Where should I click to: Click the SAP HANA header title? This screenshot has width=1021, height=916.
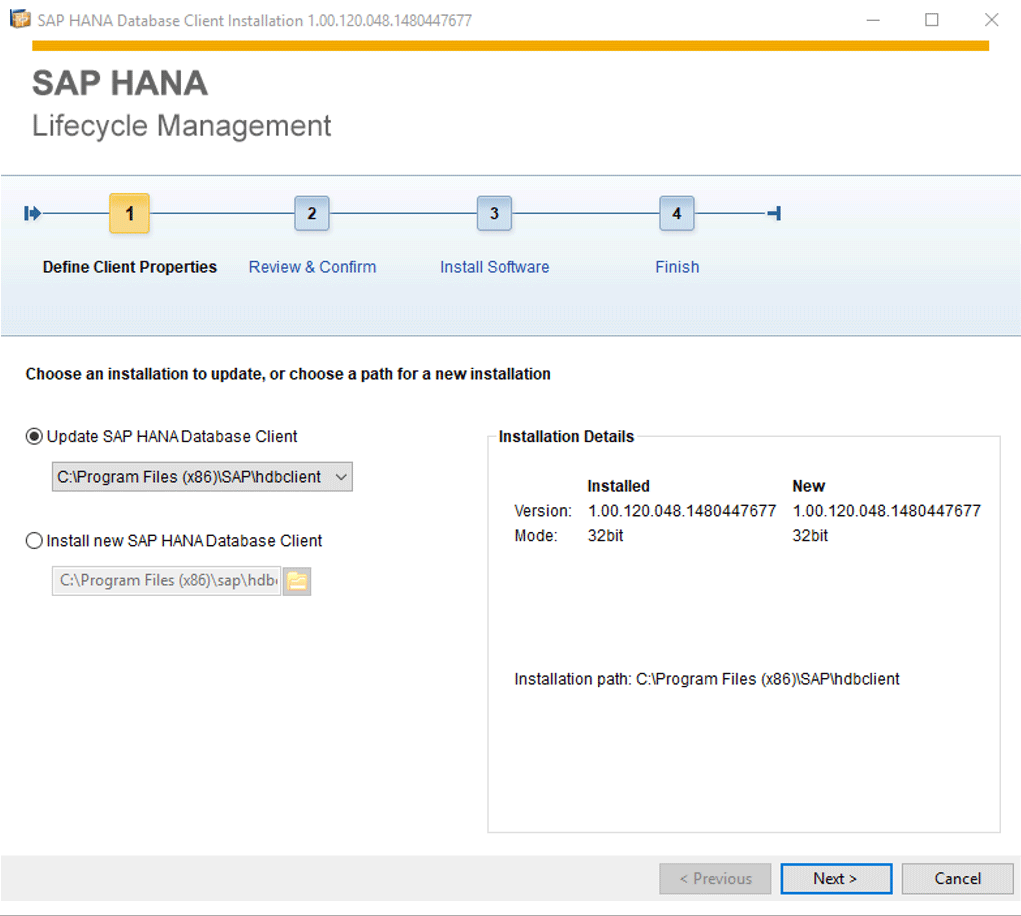pos(120,83)
